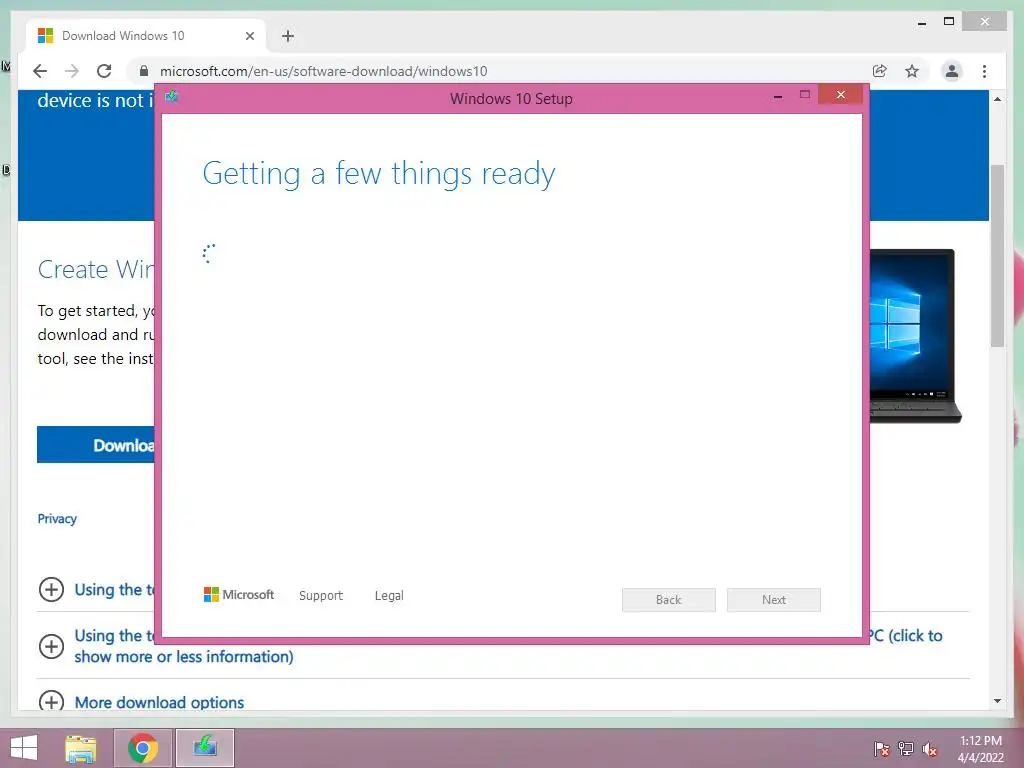
Task: Open File Explorer from the taskbar
Action: [x=81, y=748]
